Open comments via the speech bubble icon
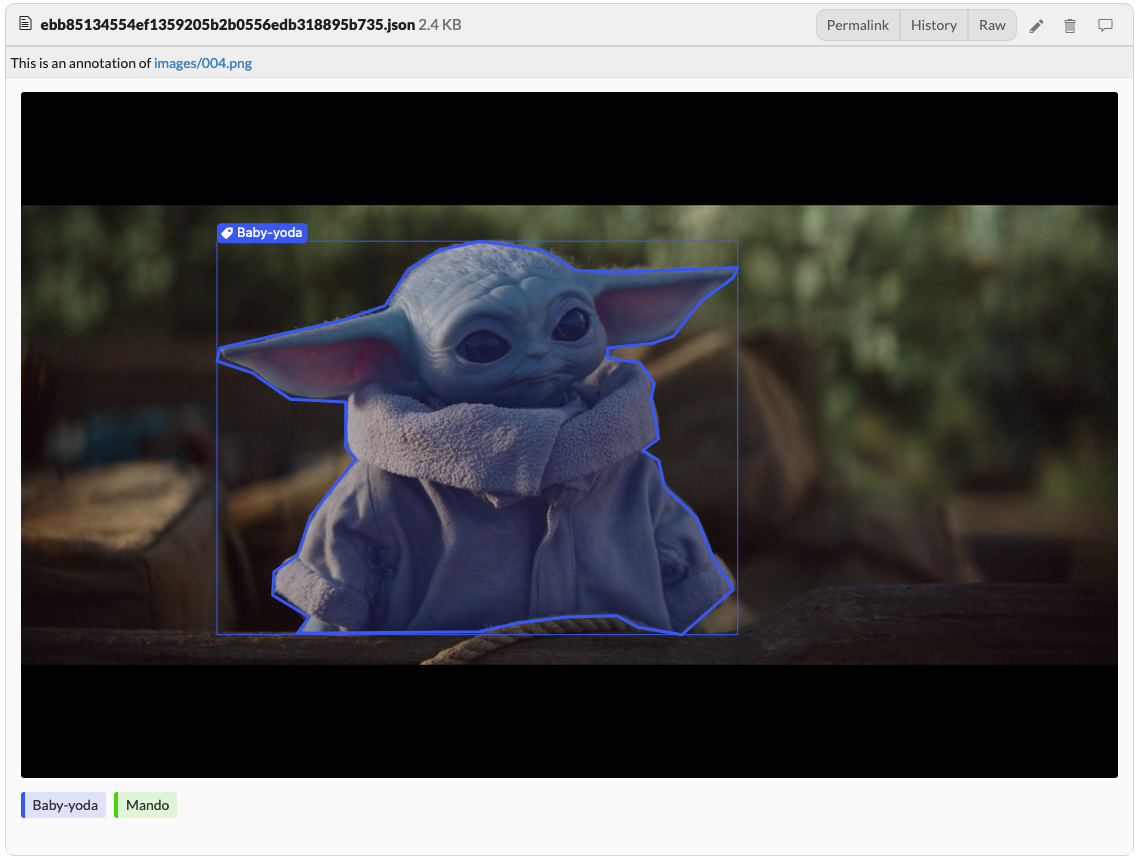The image size is (1139, 861). (x=1105, y=25)
